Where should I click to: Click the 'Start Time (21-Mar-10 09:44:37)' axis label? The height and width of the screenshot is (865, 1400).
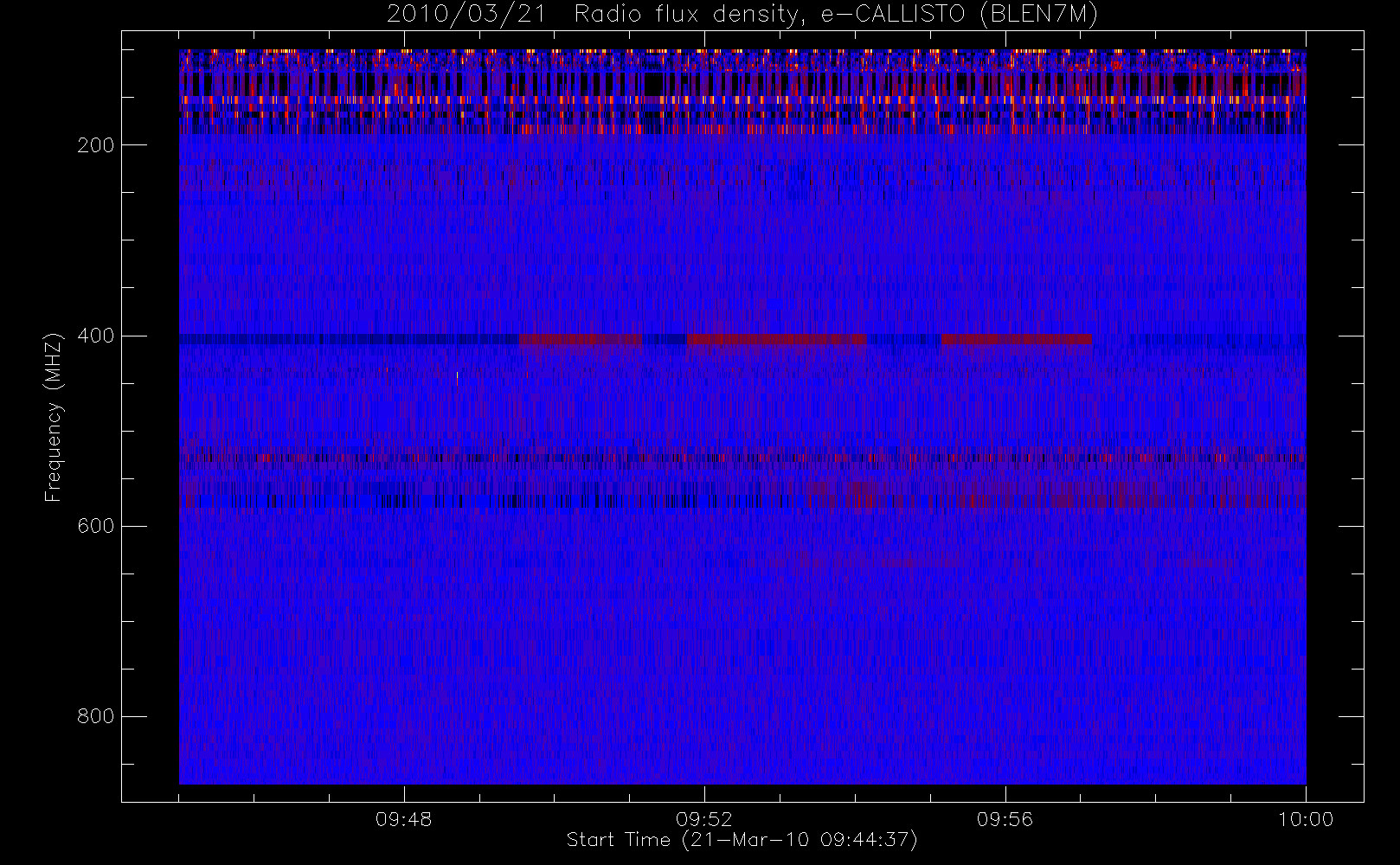coord(742,840)
